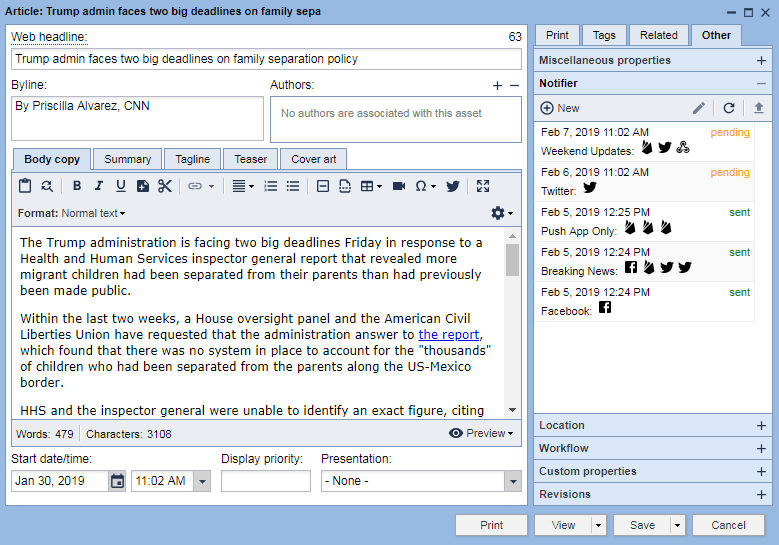The image size is (779, 545).
Task: Open the Presentation dropdown
Action: tap(421, 481)
